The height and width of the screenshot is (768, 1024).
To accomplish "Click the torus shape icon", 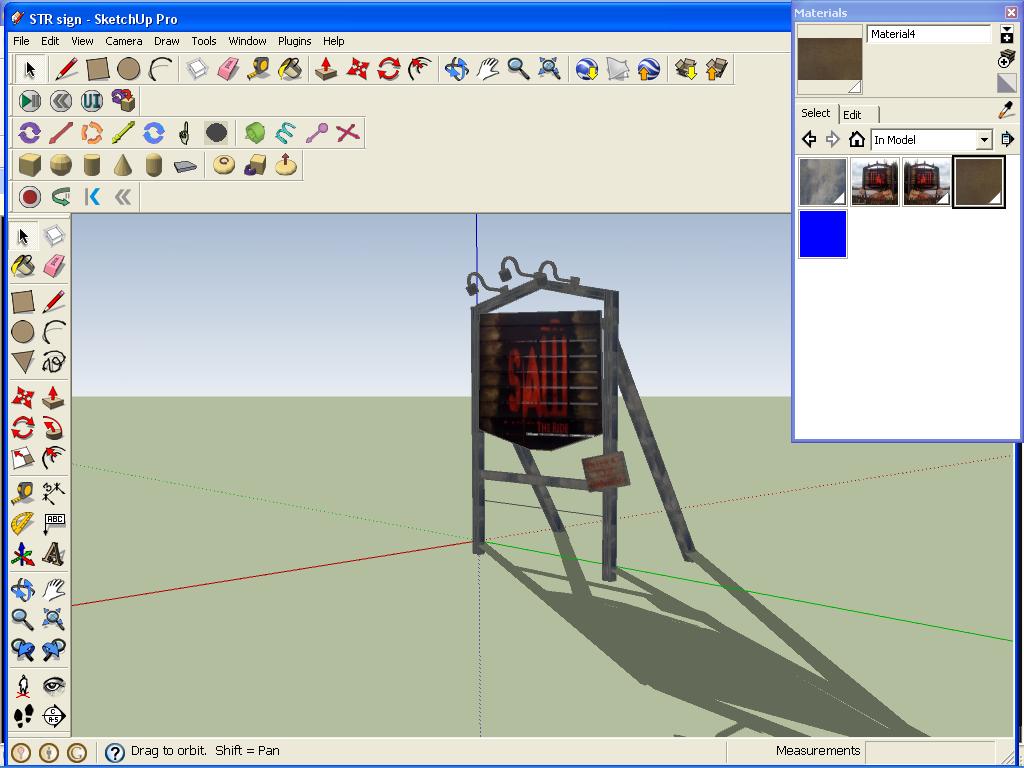I will point(224,165).
